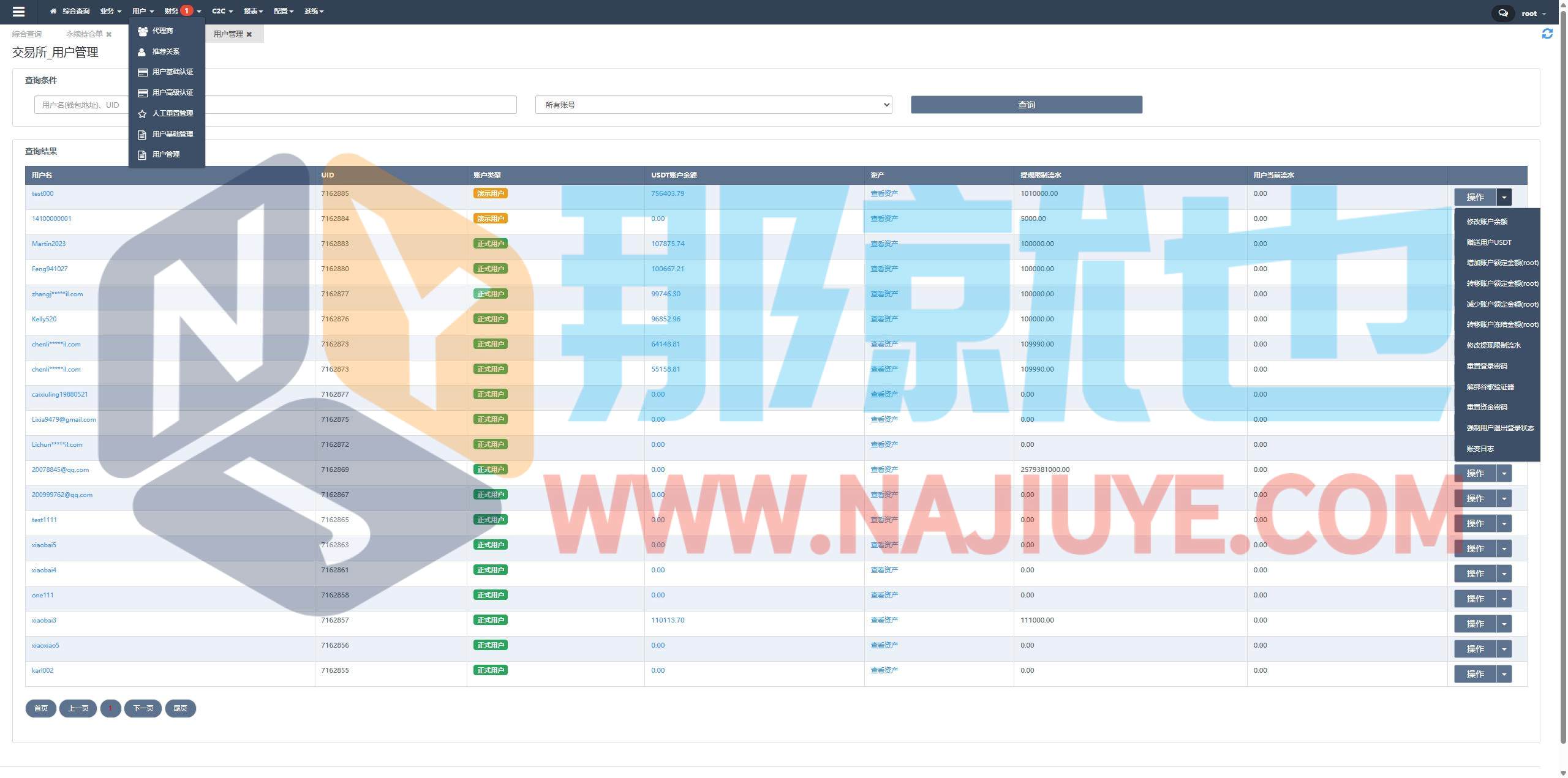1568x778 pixels.
Task: Expand the 操作 dropdown arrow for karl002
Action: (1504, 675)
